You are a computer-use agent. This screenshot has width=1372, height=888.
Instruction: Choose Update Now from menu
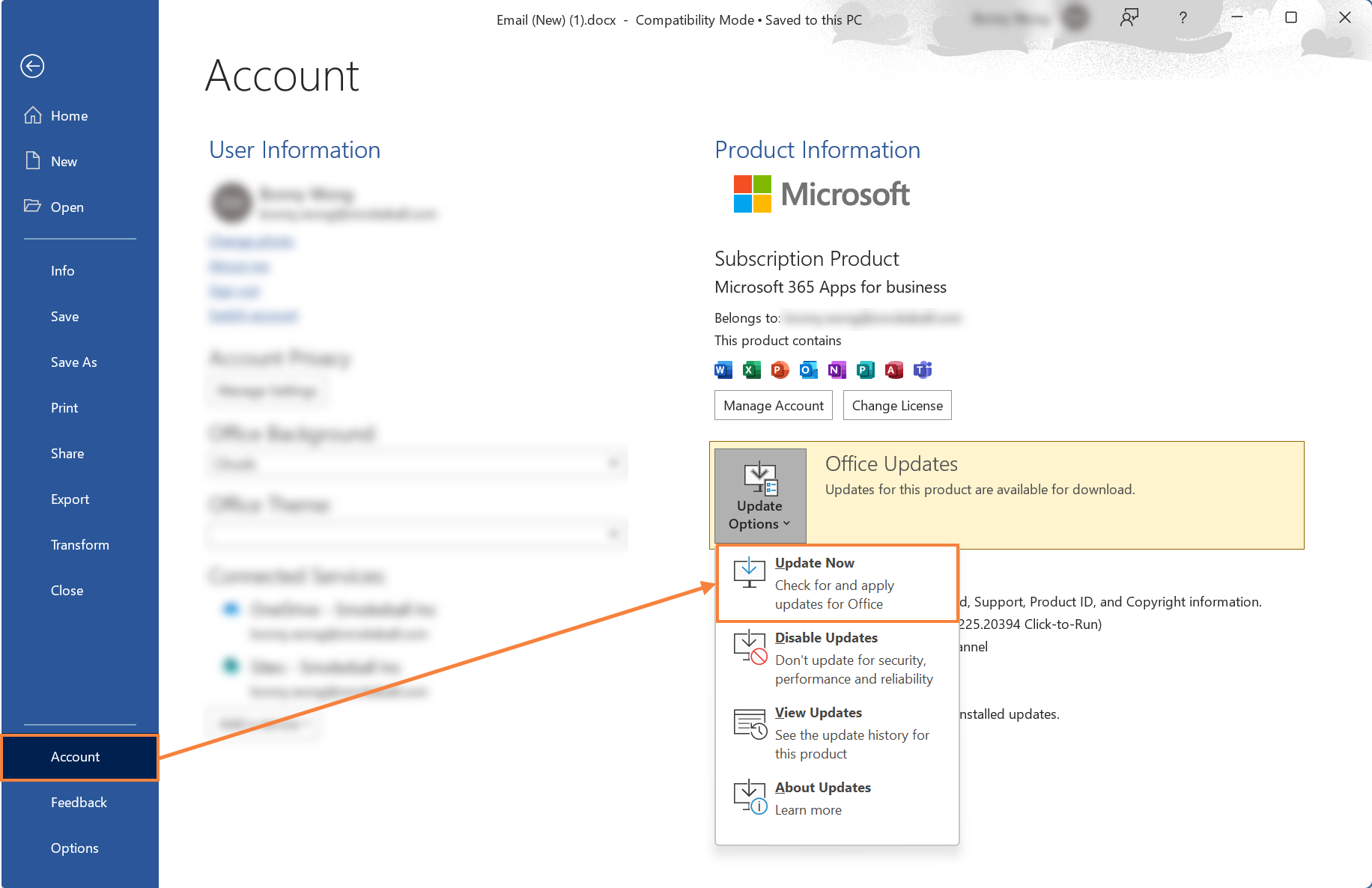coord(837,583)
